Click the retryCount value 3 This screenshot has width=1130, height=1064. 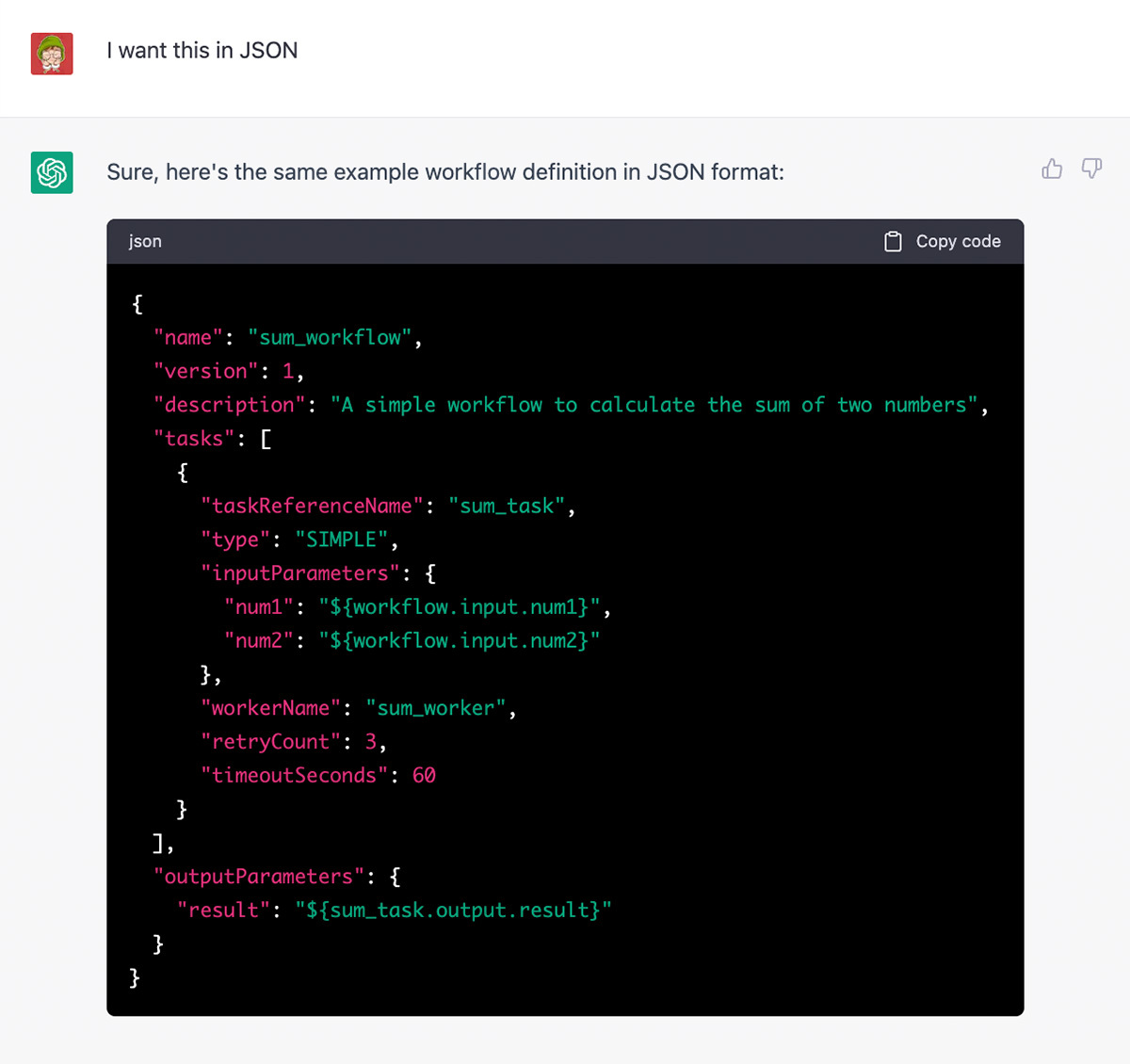pyautogui.click(x=375, y=741)
